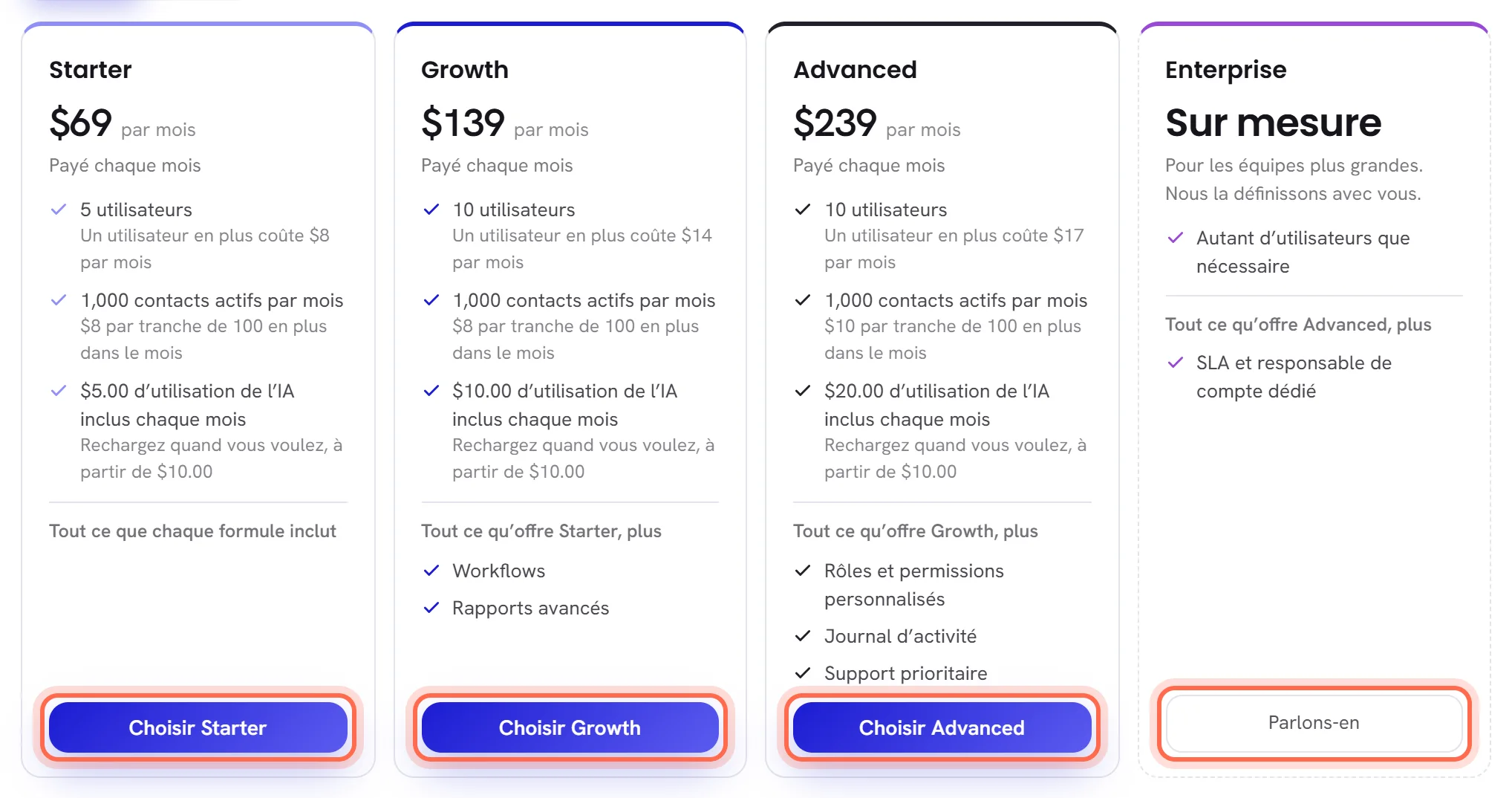Click checkmark beside Autant d'utilisateurs que nécessaire

point(1175,238)
